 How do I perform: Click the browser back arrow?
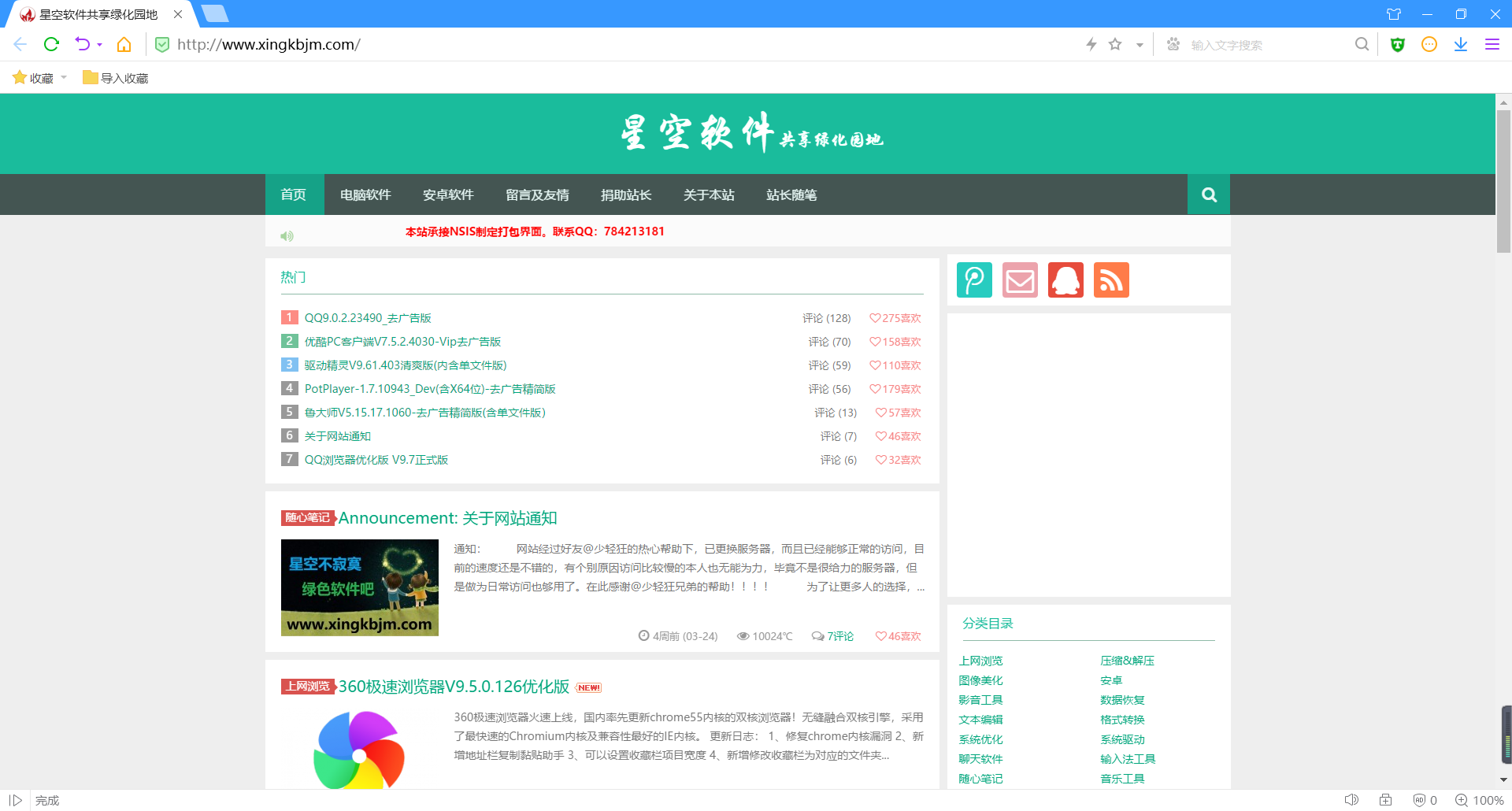pyautogui.click(x=20, y=44)
